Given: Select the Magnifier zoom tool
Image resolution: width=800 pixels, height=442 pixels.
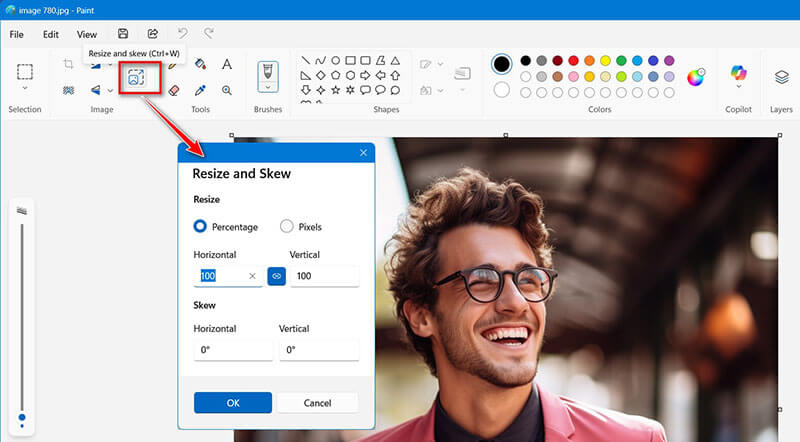Looking at the screenshot, I should coord(227,90).
